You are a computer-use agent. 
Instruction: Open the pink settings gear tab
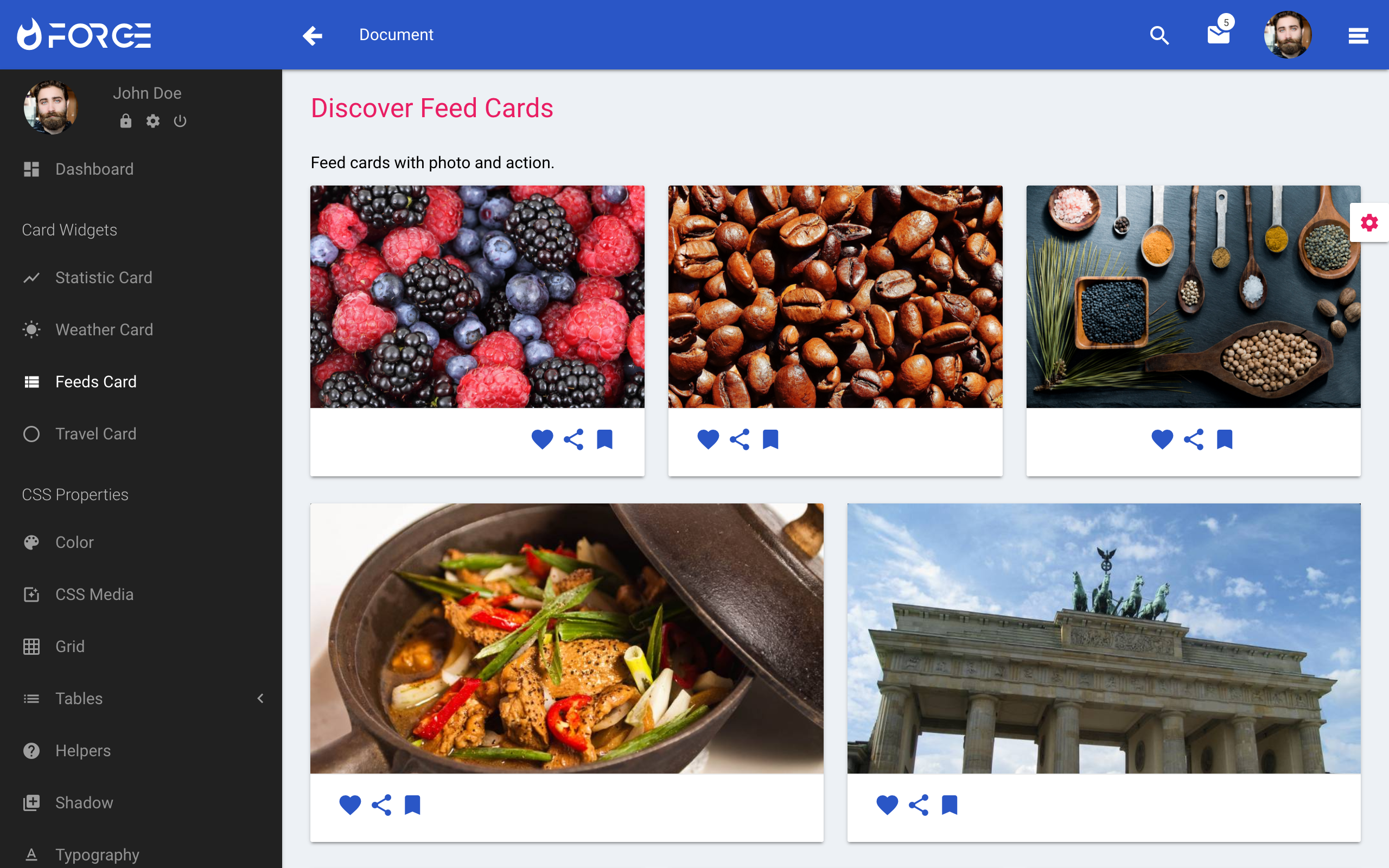click(1369, 222)
